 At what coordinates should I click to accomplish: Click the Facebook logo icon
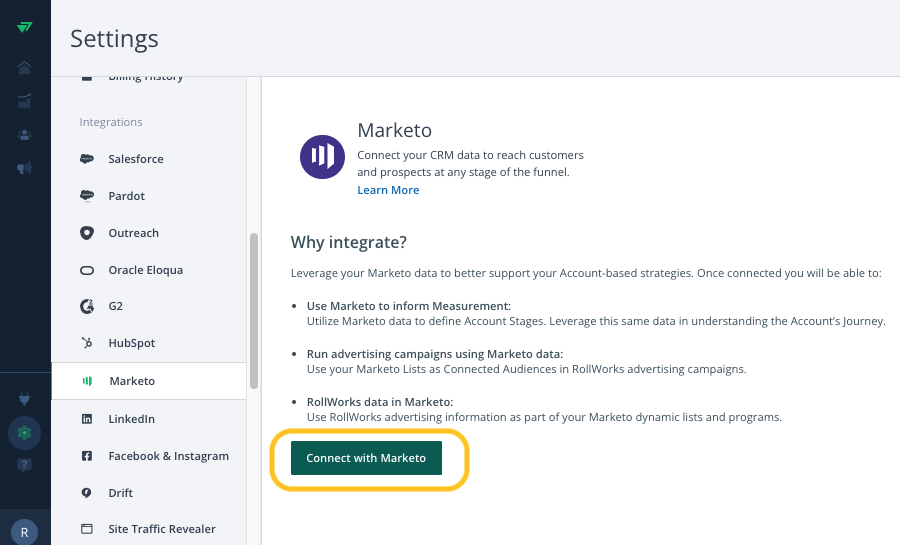pyautogui.click(x=87, y=456)
